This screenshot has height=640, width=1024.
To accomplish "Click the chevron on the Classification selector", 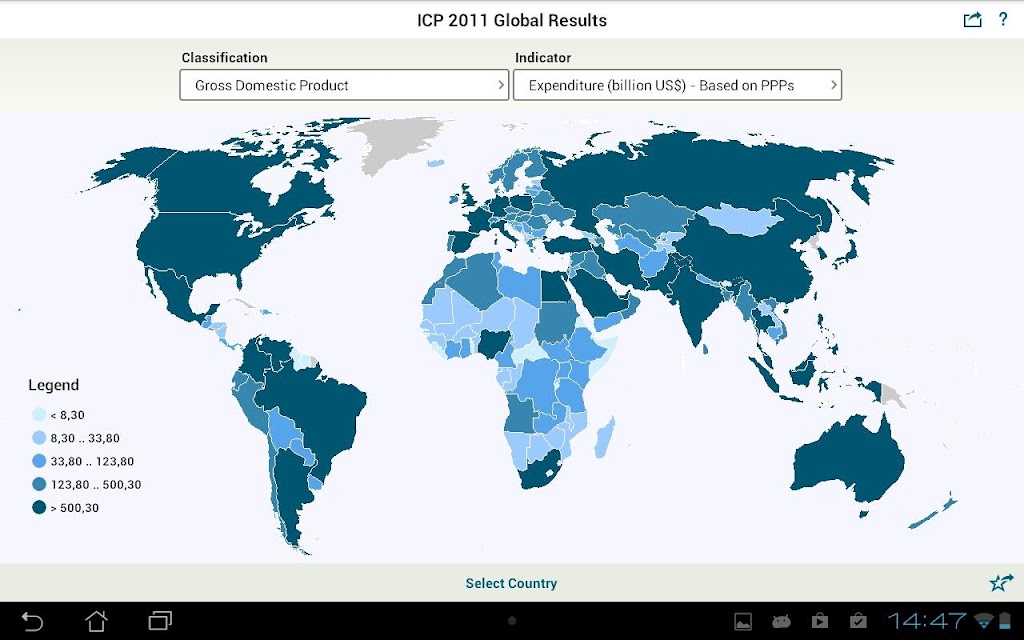I will pyautogui.click(x=501, y=85).
